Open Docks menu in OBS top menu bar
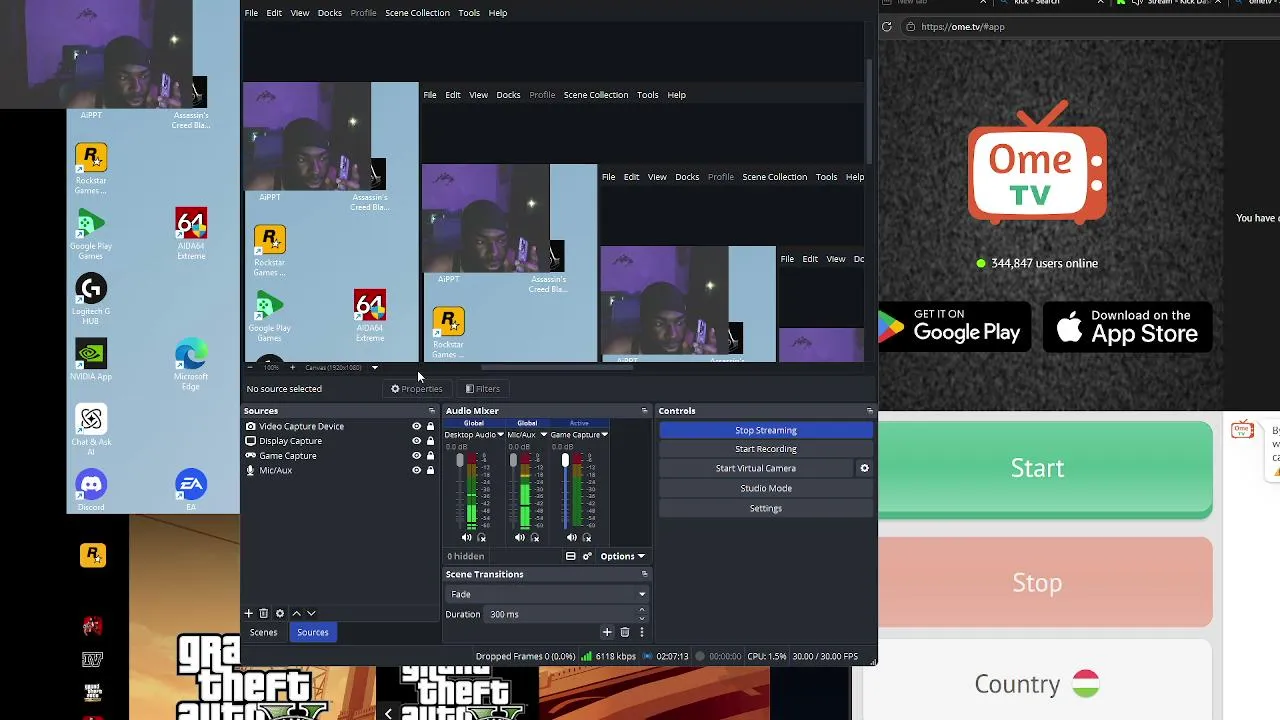1280x720 pixels. click(330, 13)
